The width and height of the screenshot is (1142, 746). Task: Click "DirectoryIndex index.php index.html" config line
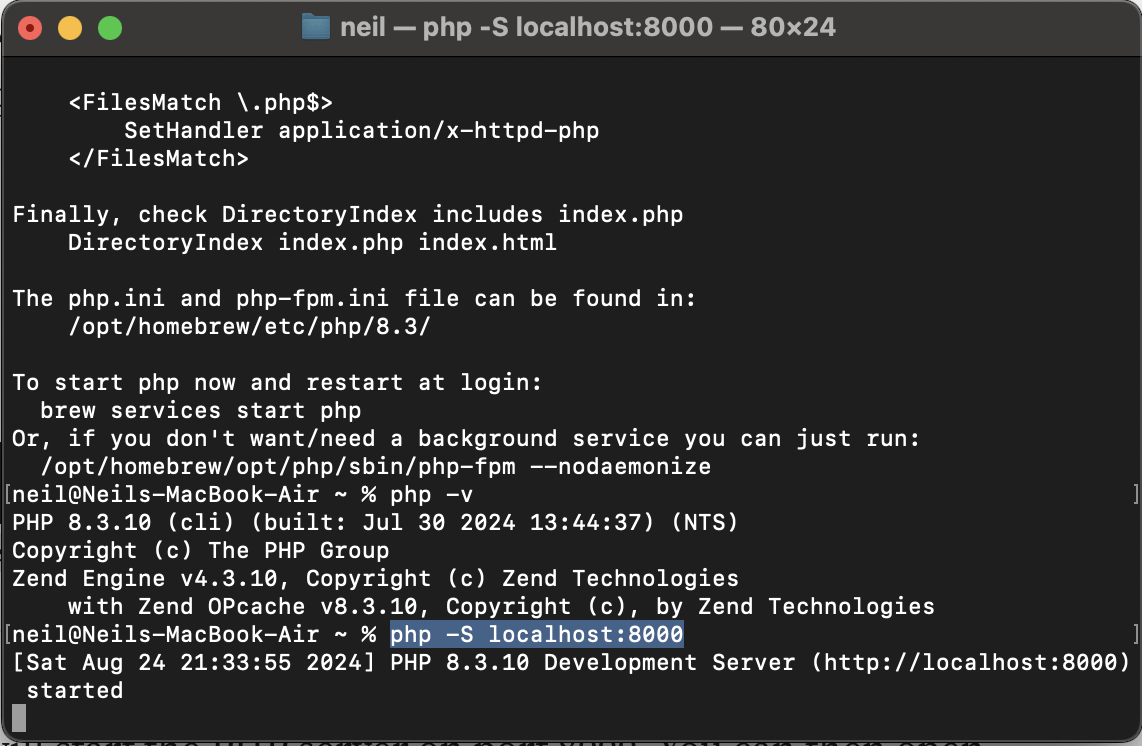(x=312, y=242)
